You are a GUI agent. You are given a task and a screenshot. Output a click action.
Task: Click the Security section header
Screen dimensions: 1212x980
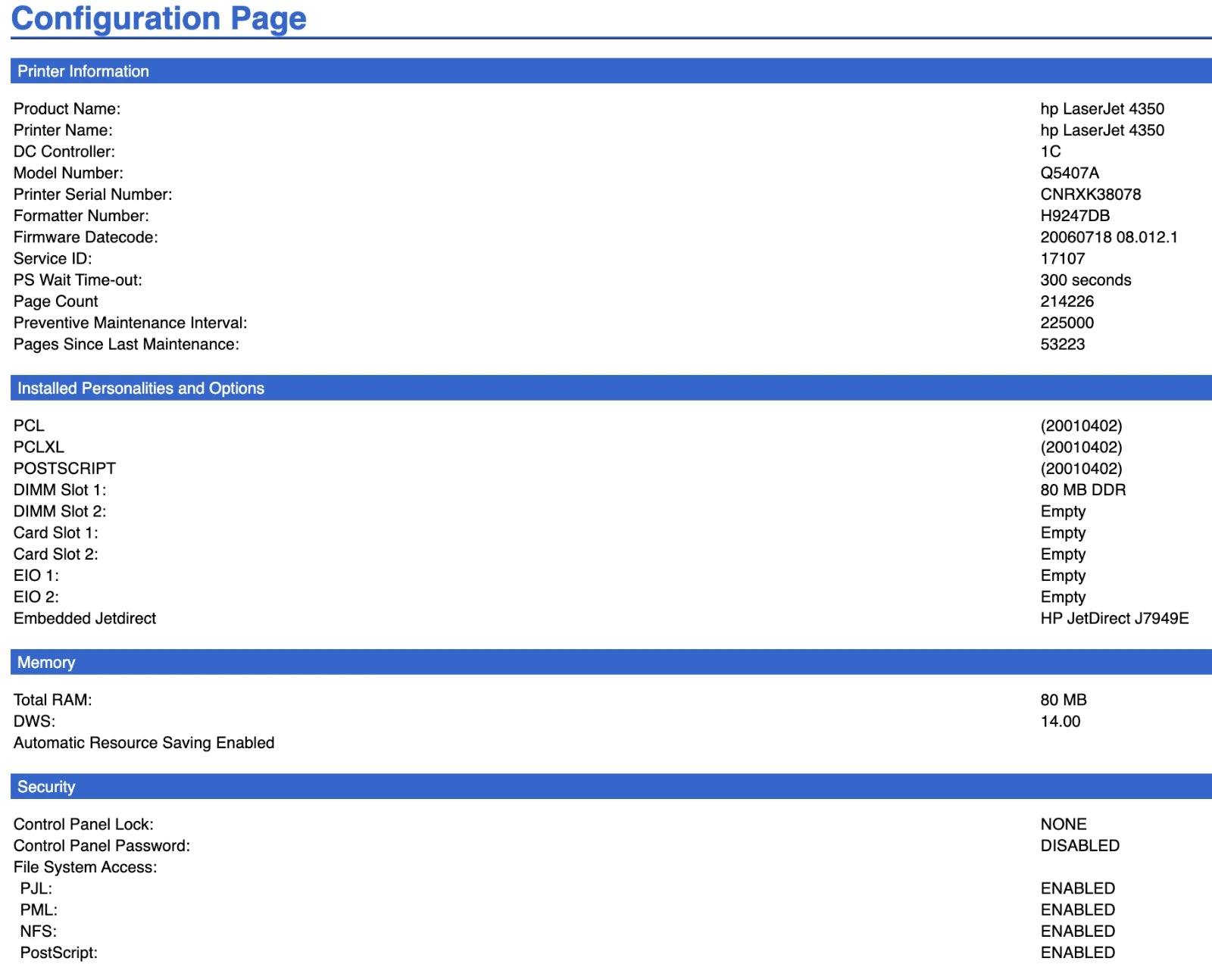(611, 786)
